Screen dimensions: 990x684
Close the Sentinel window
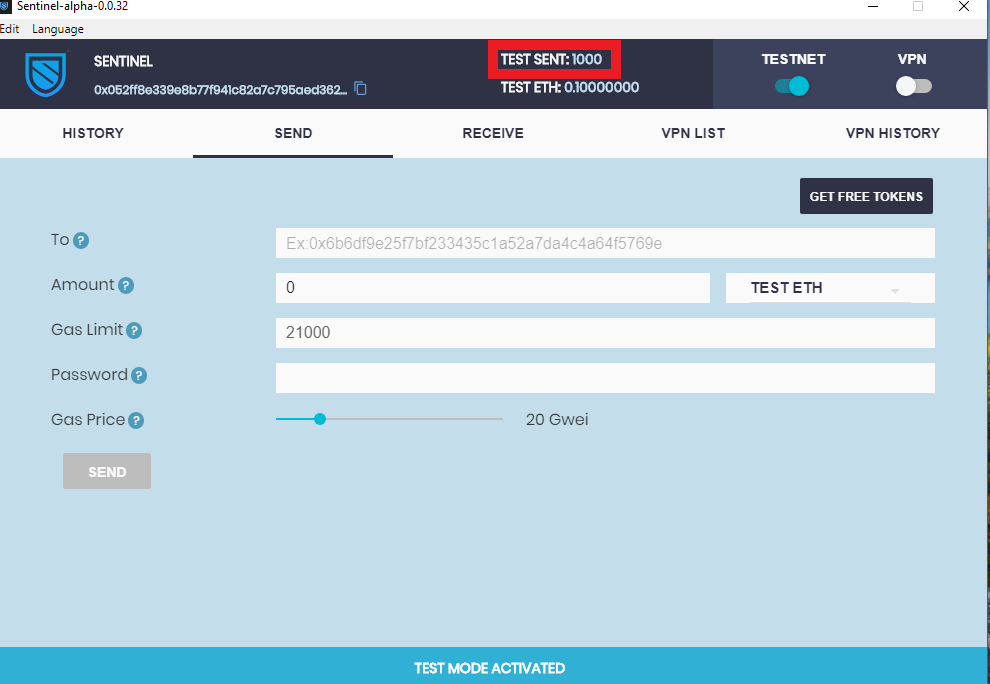pos(963,7)
